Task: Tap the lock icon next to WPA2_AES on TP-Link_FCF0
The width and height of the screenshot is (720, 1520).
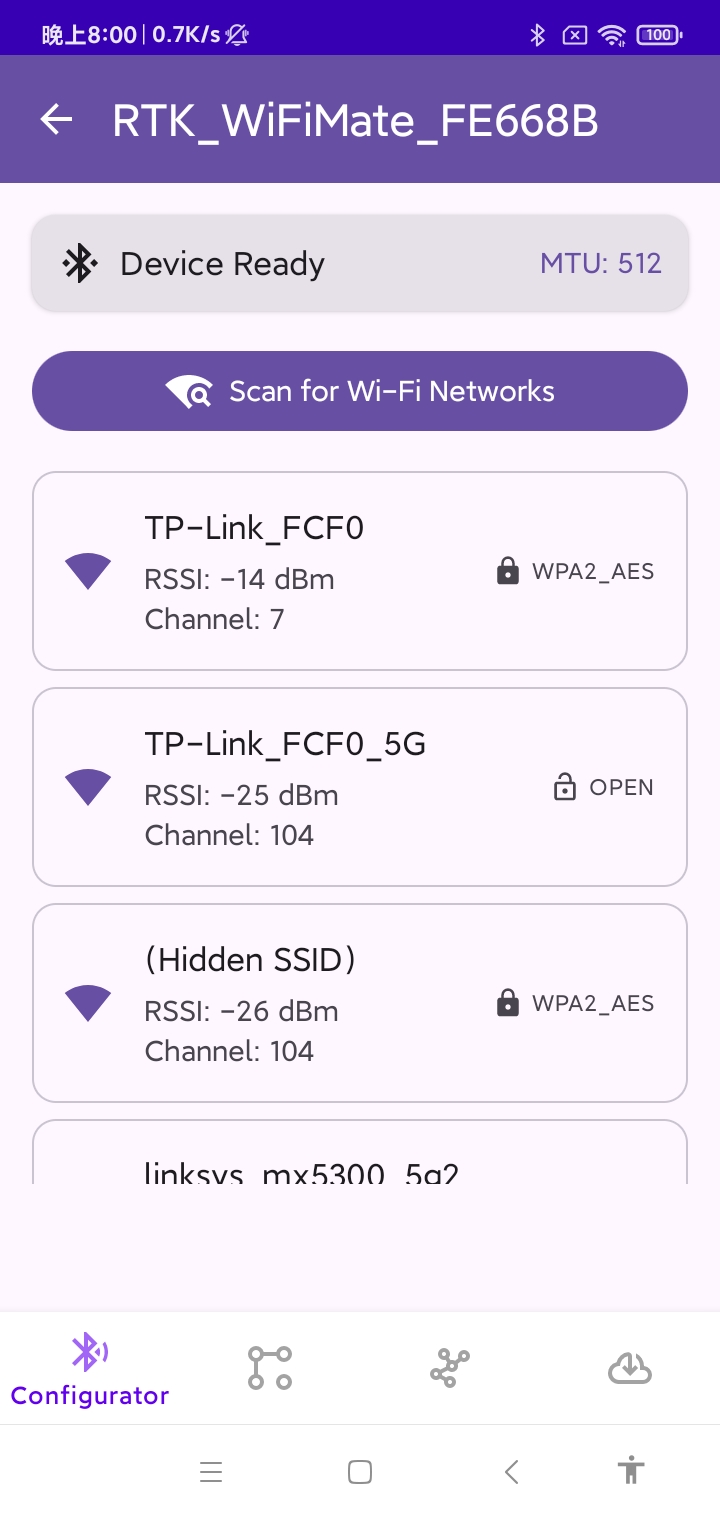Action: pos(508,572)
